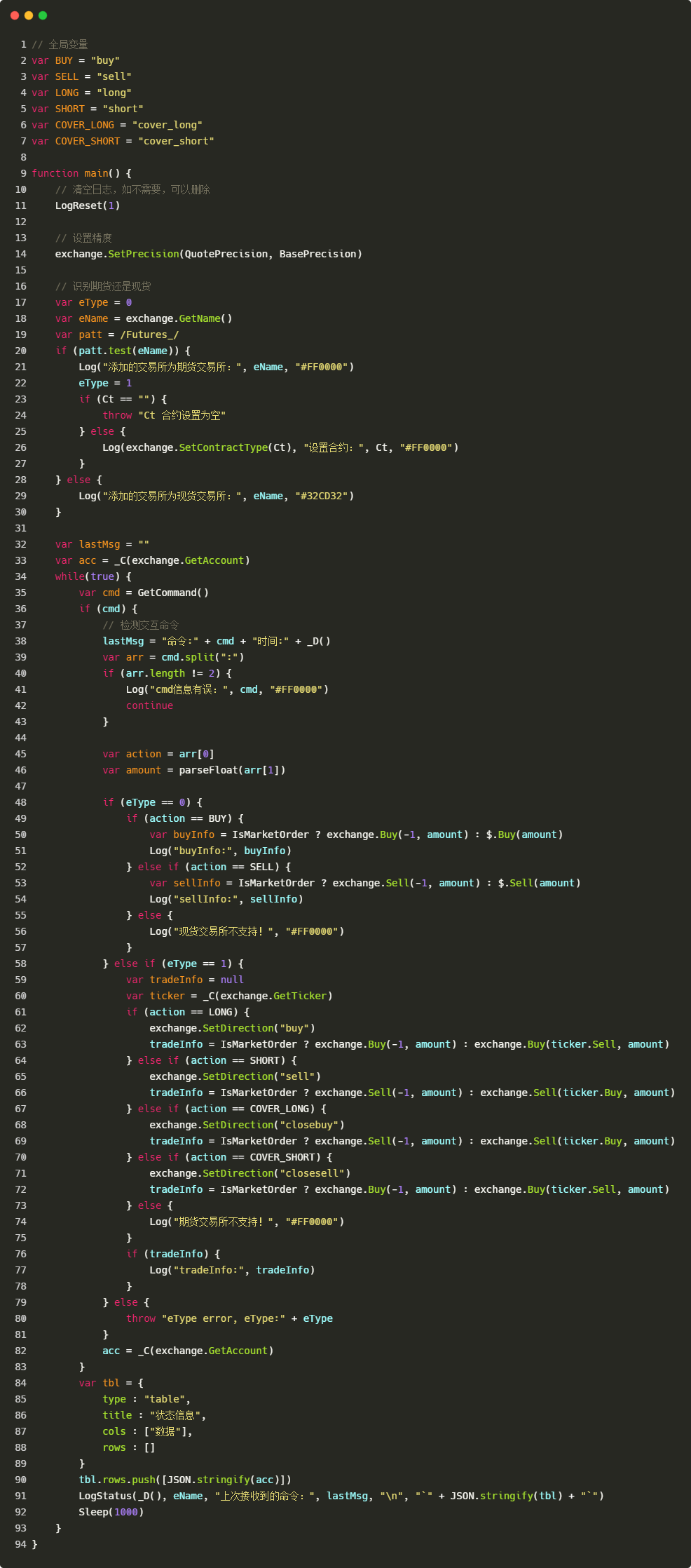Click the "sell" string on line 3
The image size is (691, 1568).
pos(114,76)
